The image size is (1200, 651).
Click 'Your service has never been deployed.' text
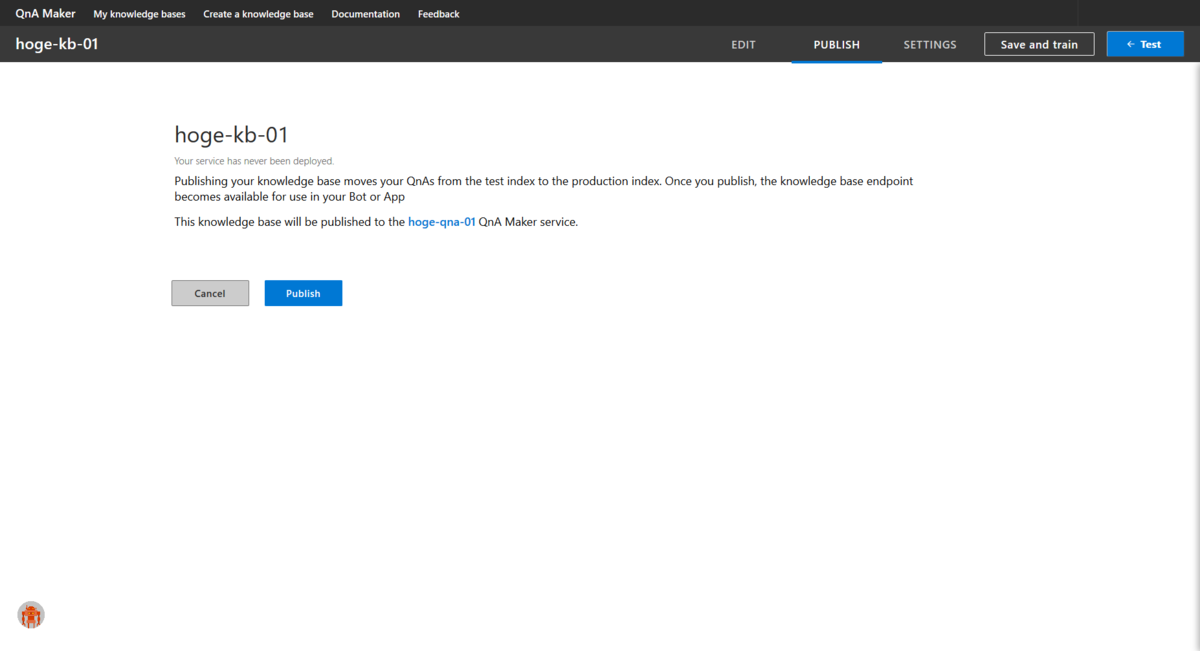(x=254, y=160)
